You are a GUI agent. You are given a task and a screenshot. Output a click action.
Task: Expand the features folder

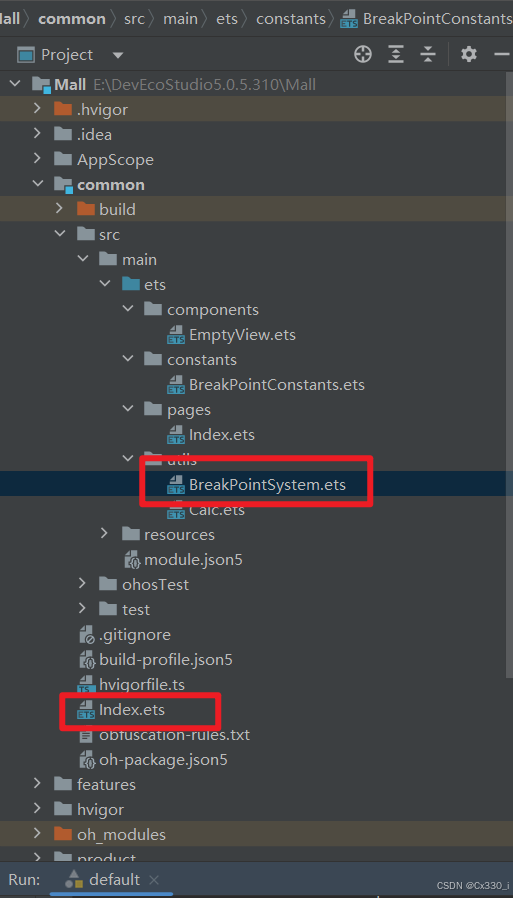tap(37, 783)
